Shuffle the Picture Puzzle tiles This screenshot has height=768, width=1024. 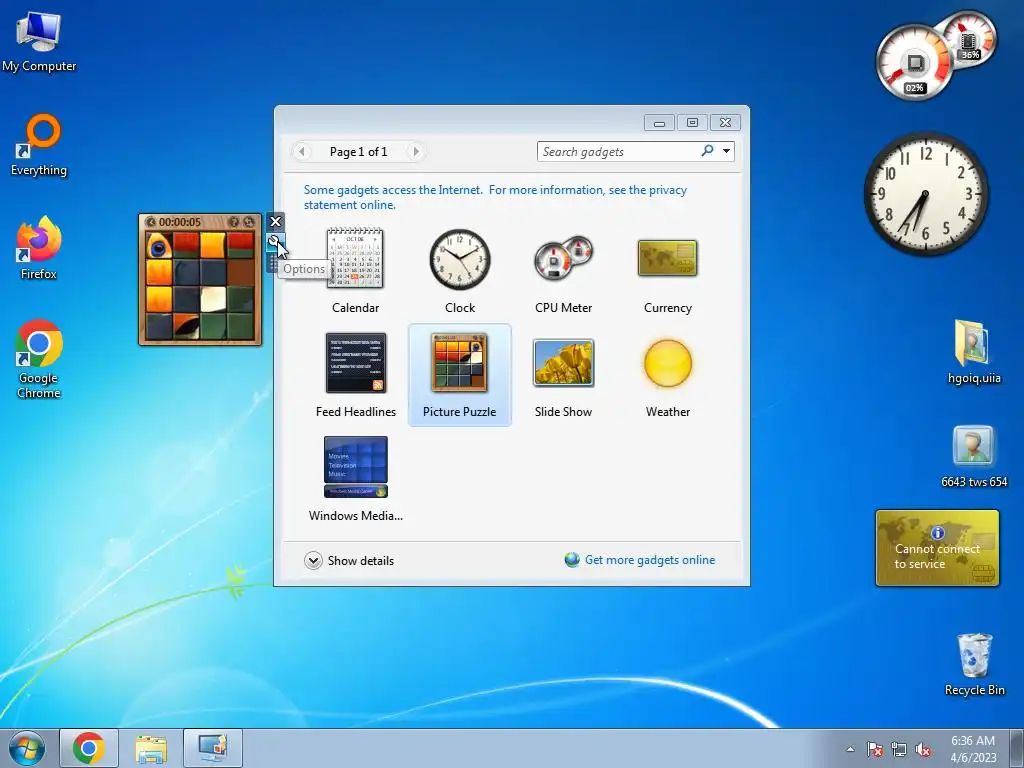click(x=249, y=222)
